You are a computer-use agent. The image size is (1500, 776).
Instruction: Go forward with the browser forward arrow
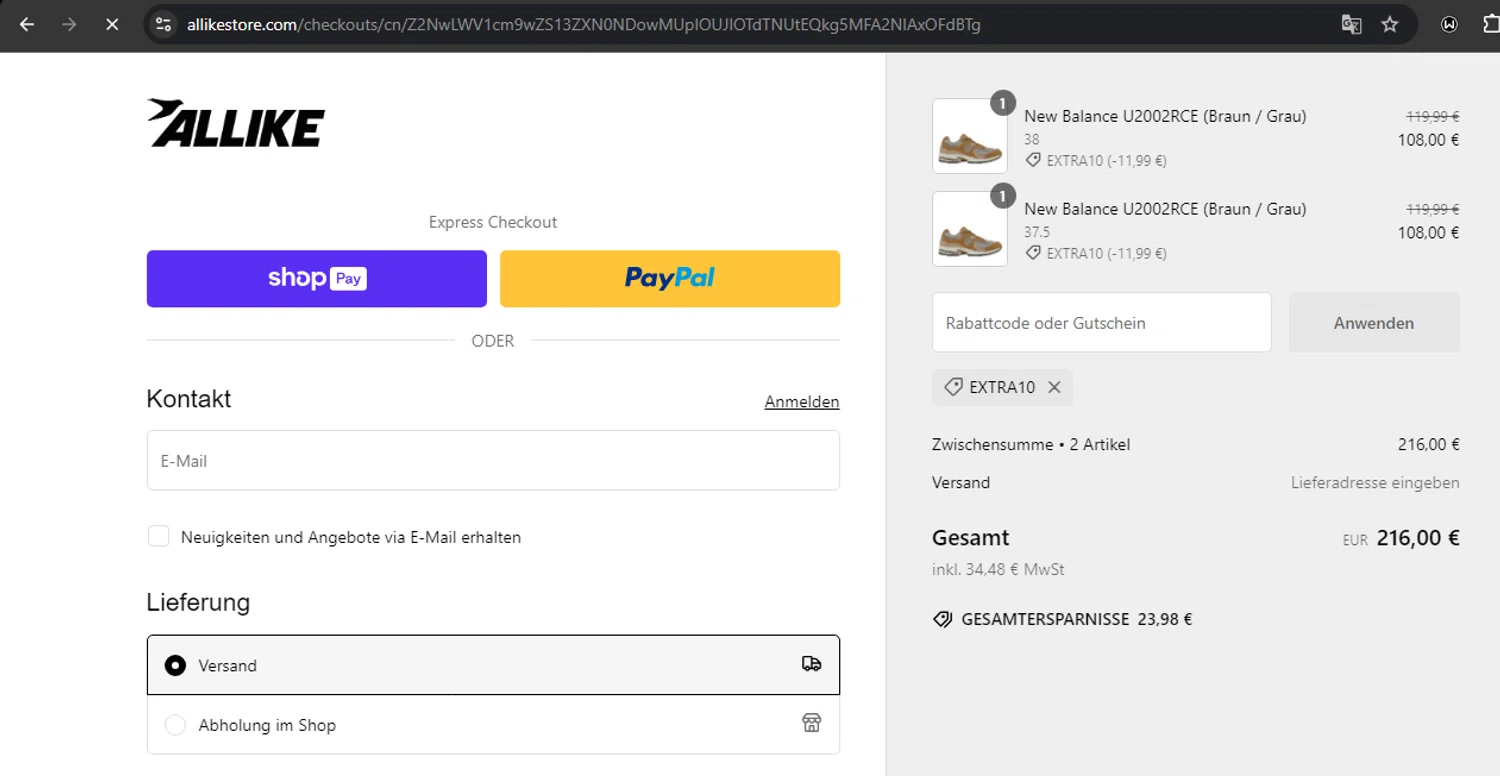tap(69, 25)
